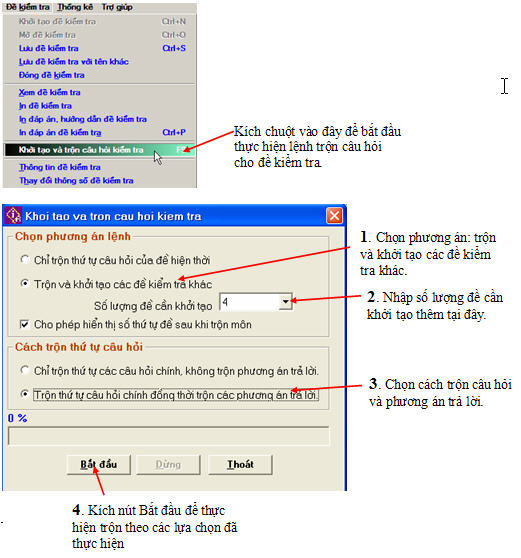
Task: Click the Dừng button
Action: point(168,464)
